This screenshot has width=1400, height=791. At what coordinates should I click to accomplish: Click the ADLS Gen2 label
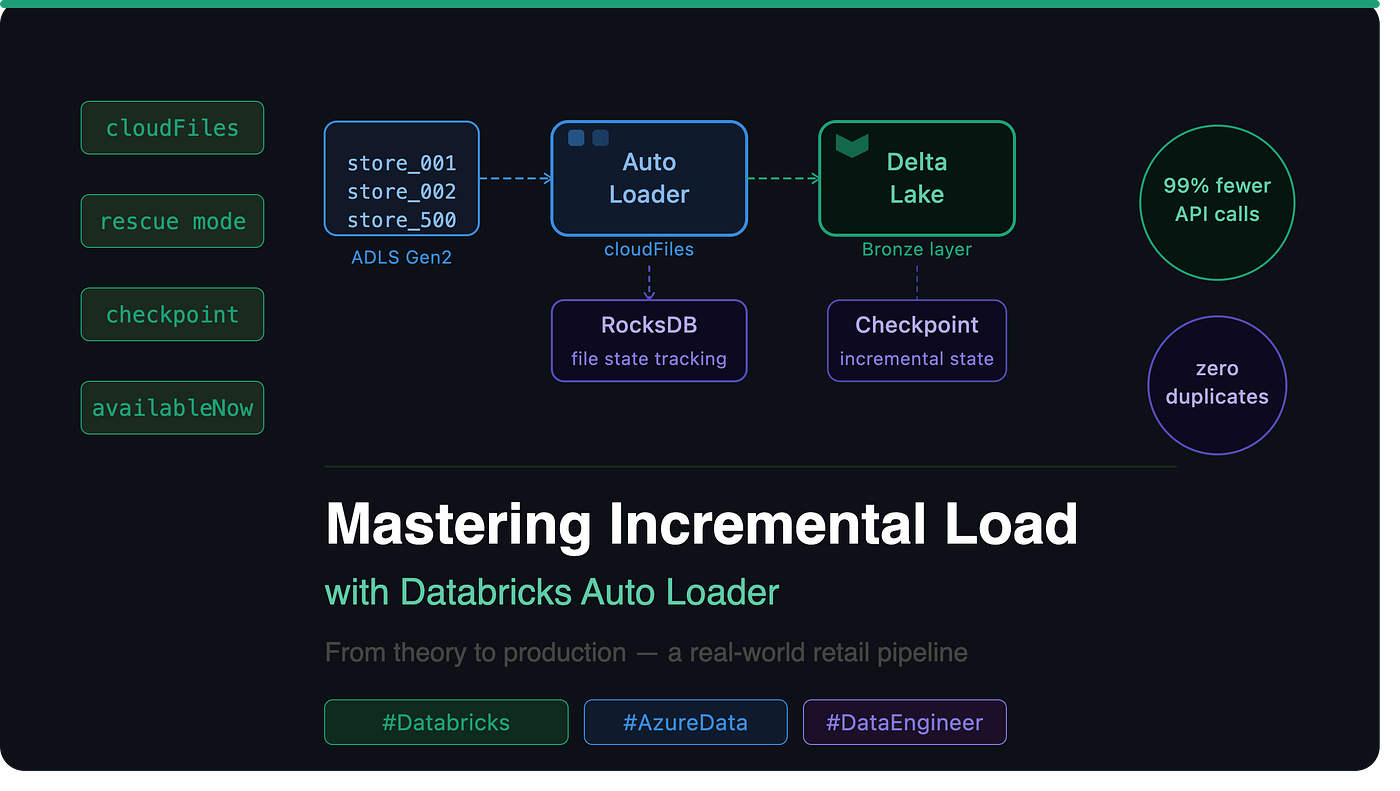(x=402, y=258)
